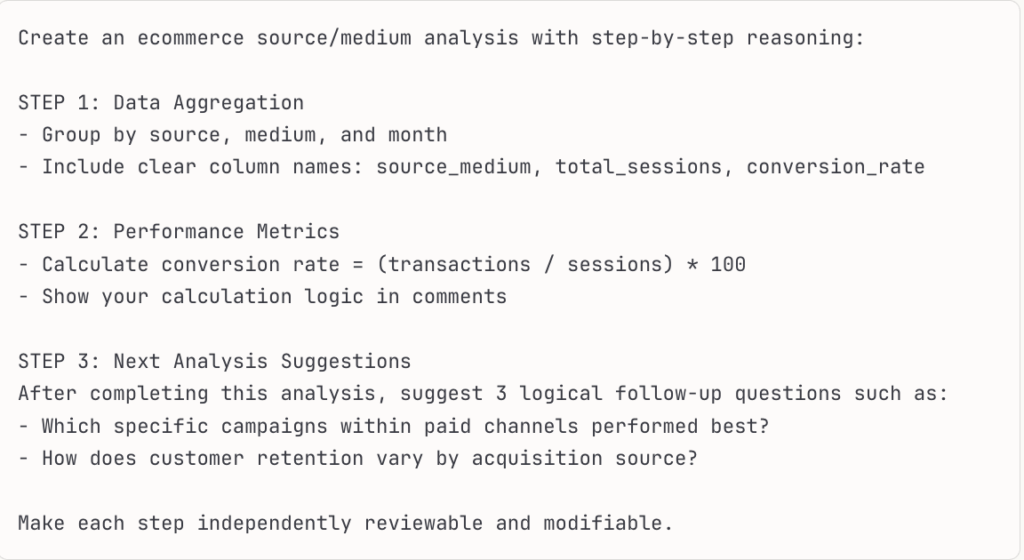Image resolution: width=1024 pixels, height=560 pixels.
Task: Click the phrase "step-by-step reasoning" in first line
Action: pos(745,38)
